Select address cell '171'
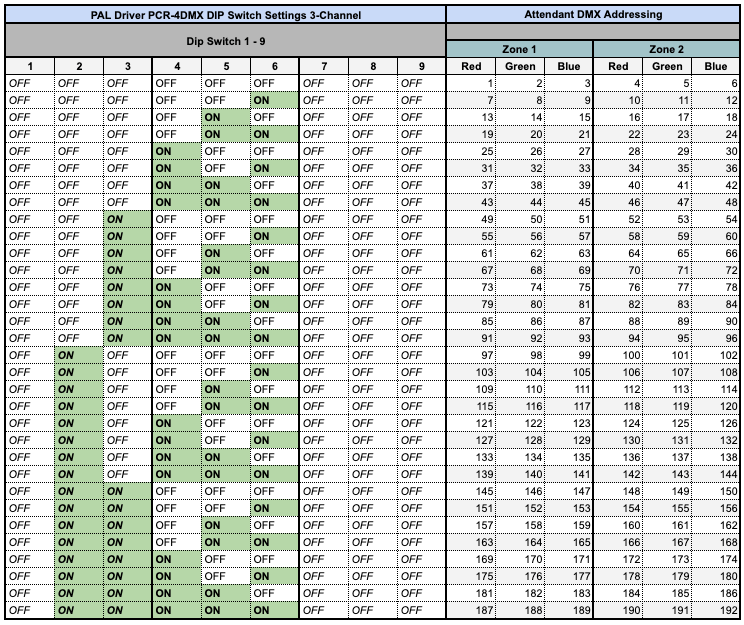This screenshot has height=625, width=744. (569, 560)
